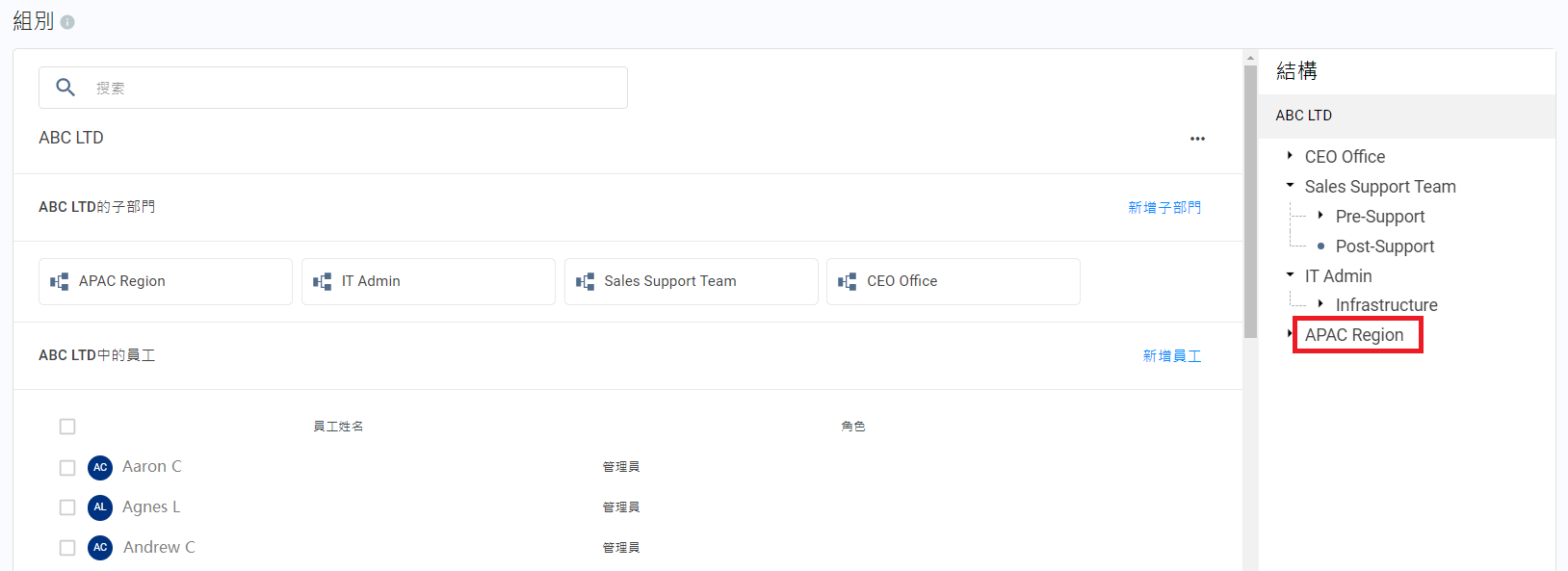The width and height of the screenshot is (1568, 571).
Task: Open the APAC Region sub-department card
Action: pyautogui.click(x=166, y=281)
